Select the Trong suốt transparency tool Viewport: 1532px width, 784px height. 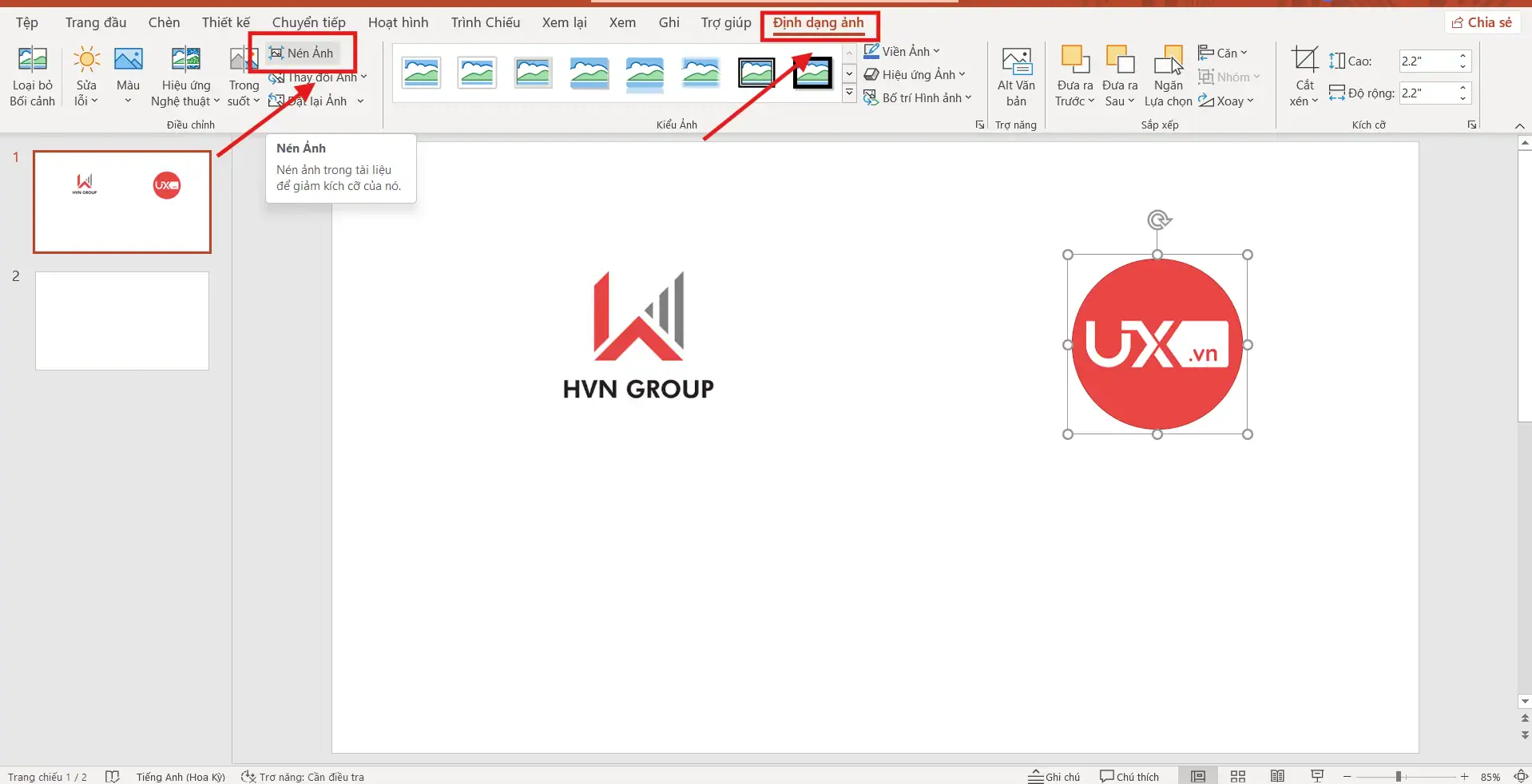(x=242, y=75)
